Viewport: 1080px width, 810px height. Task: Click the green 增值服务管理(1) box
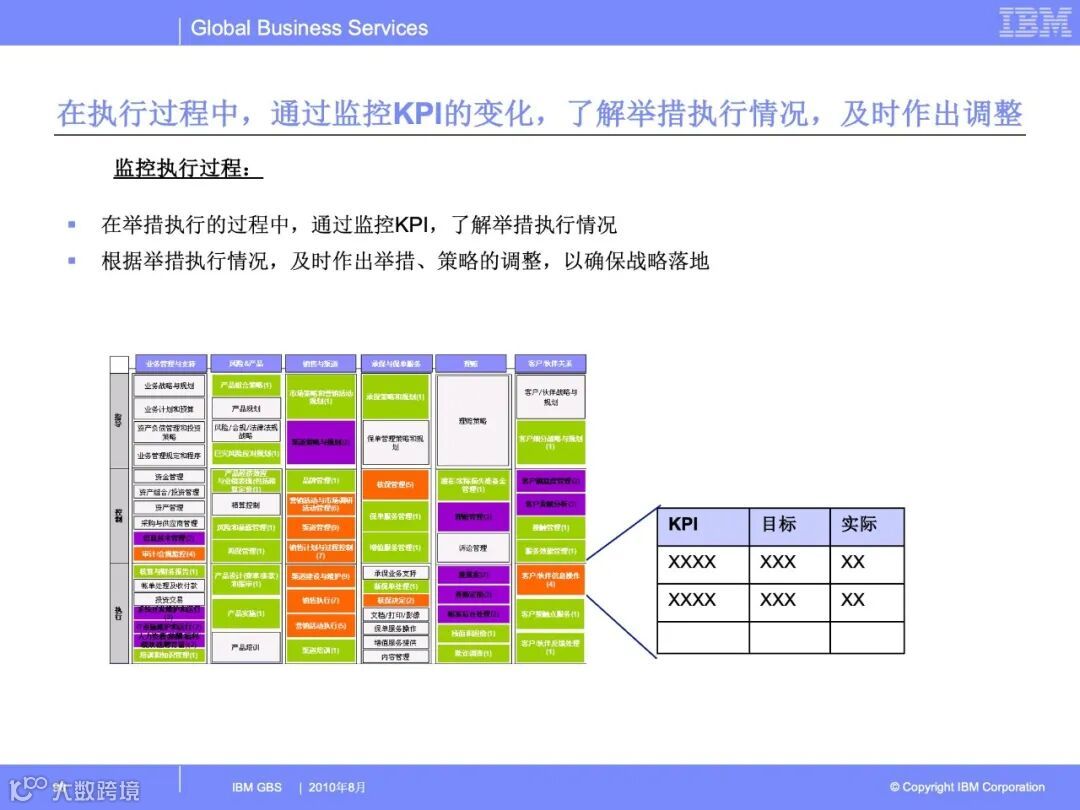395,548
